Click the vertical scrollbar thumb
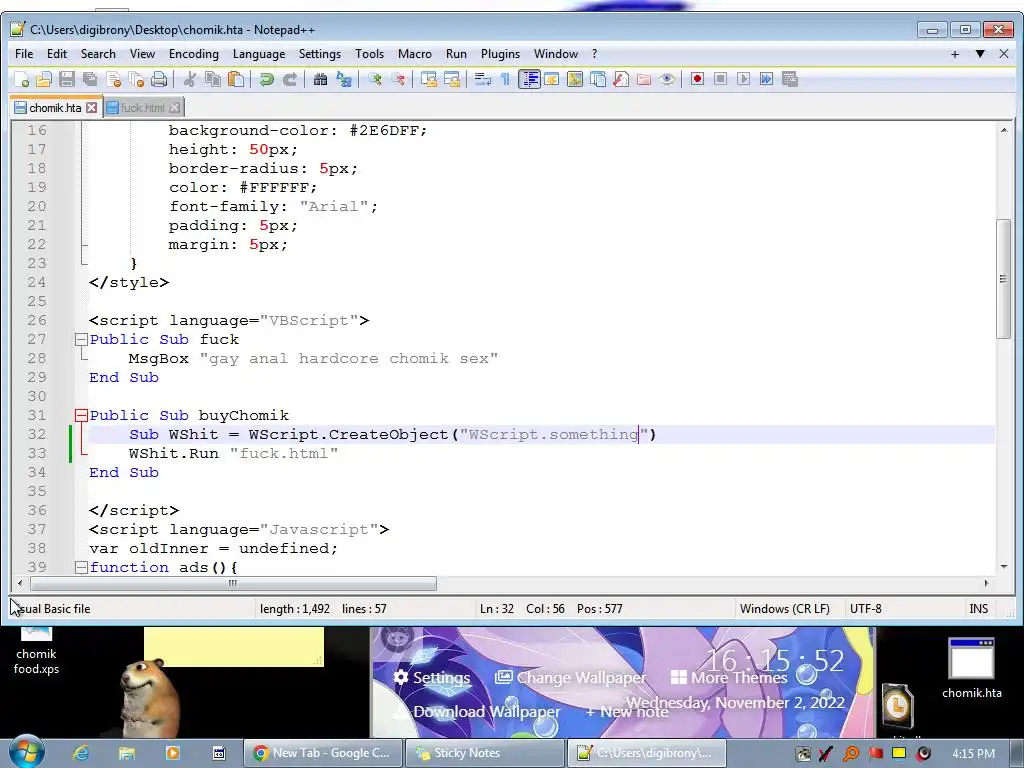Screen dimensions: 1024x768 pyautogui.click(x=1004, y=279)
